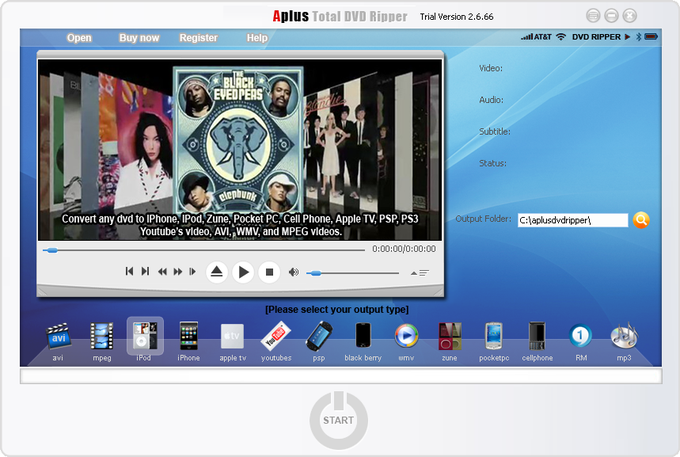Click the Bluetooth status icon
This screenshot has height=457, width=680.
tap(638, 37)
